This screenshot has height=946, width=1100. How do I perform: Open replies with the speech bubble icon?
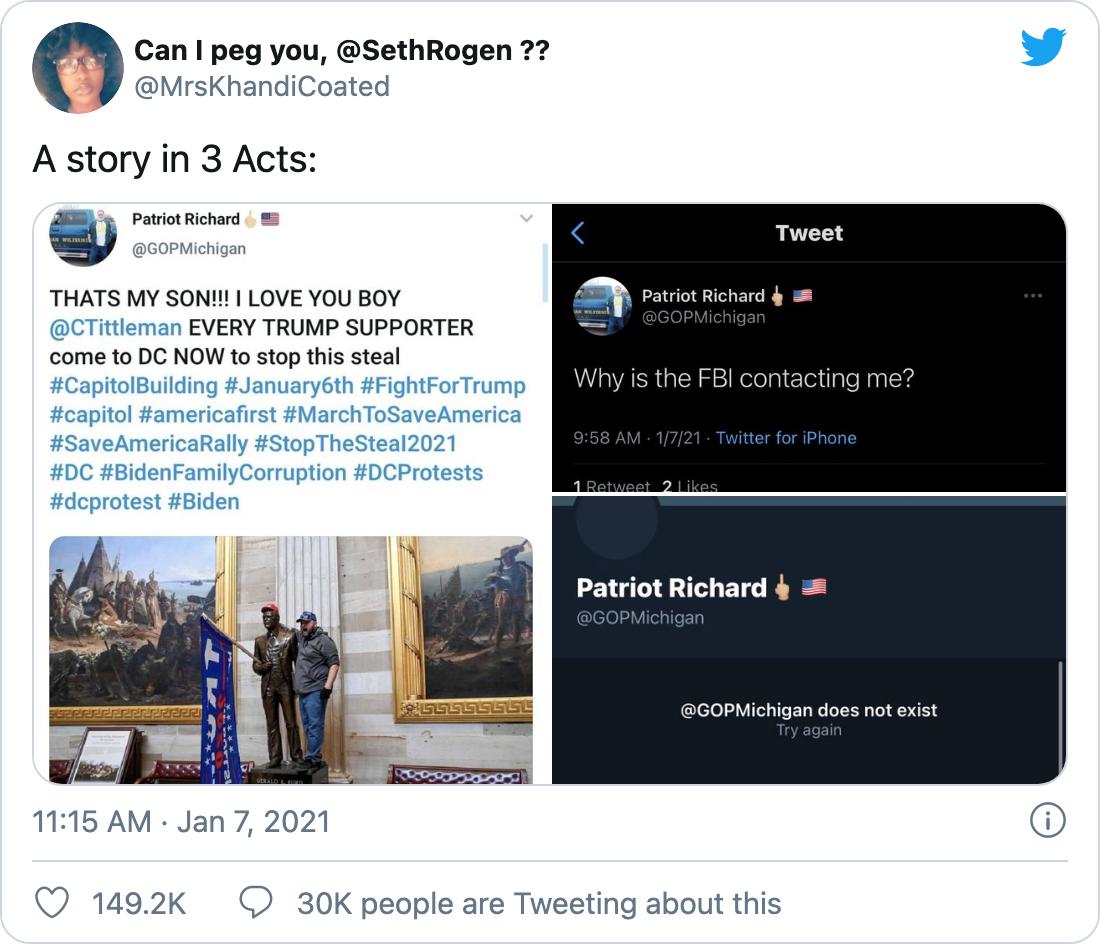(258, 903)
